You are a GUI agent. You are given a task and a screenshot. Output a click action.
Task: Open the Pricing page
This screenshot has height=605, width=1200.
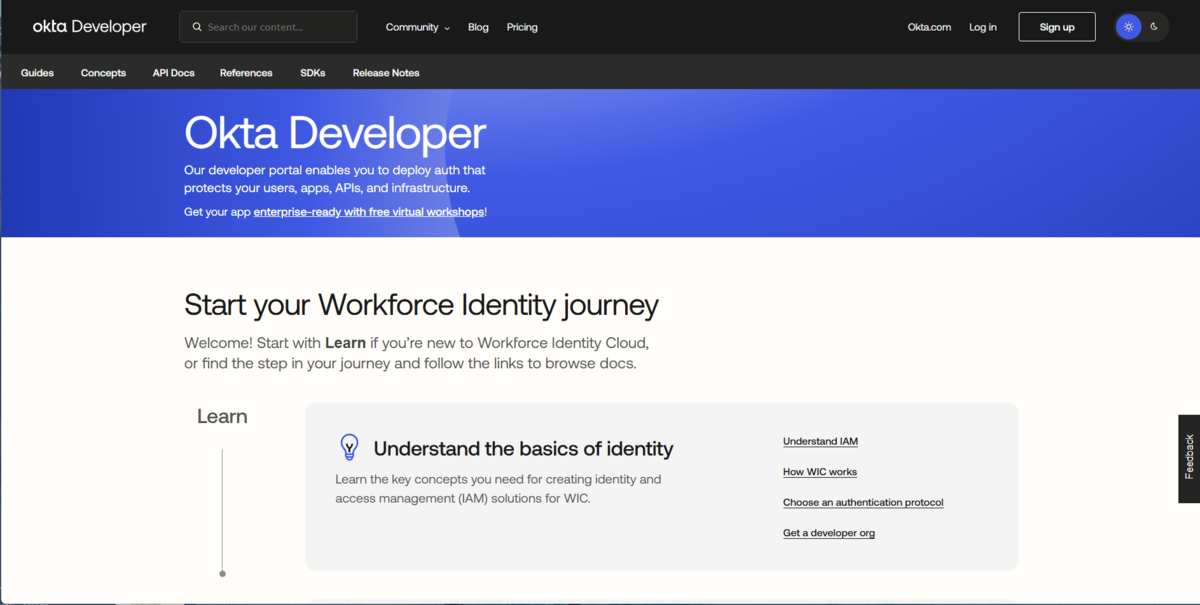tap(522, 27)
